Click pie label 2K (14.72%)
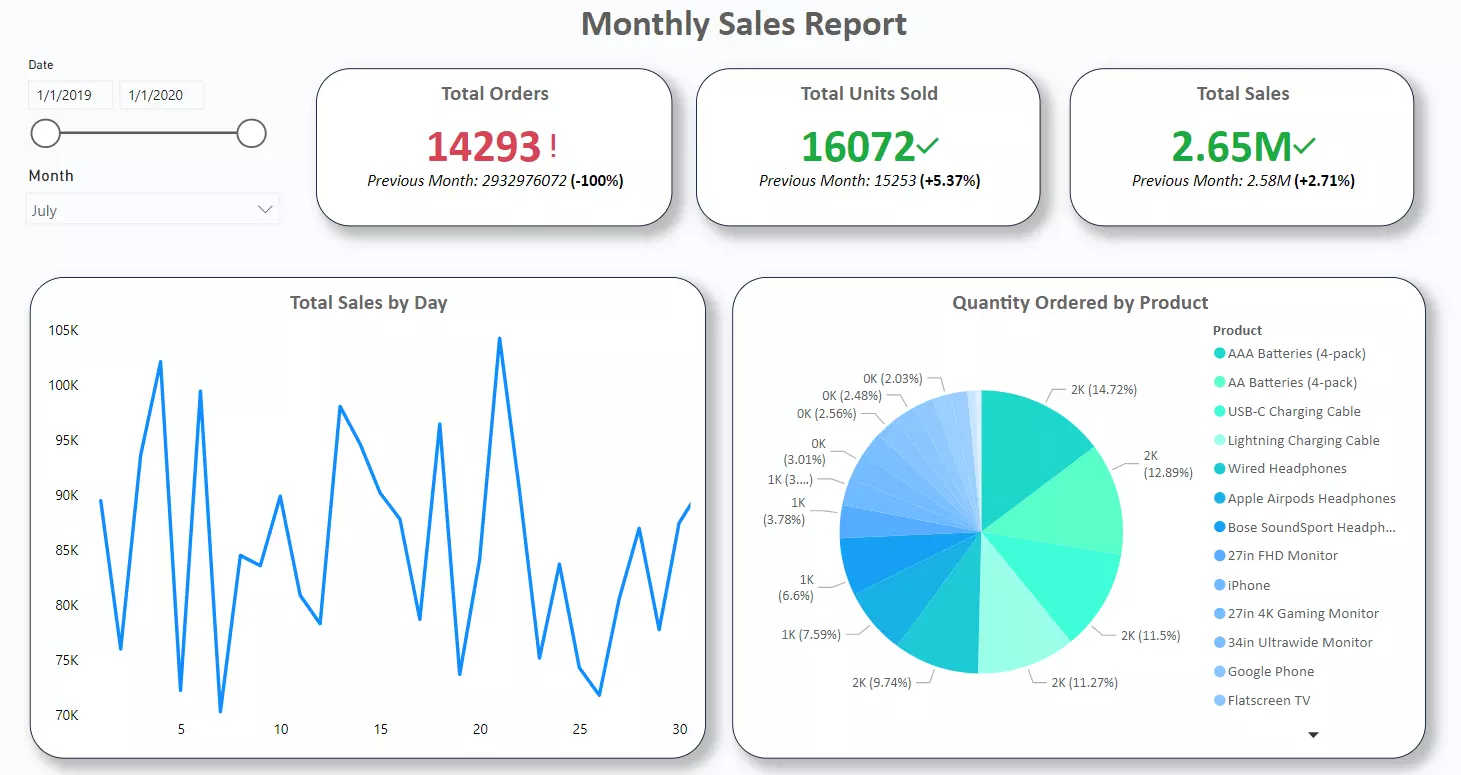1461x775 pixels. (1104, 389)
